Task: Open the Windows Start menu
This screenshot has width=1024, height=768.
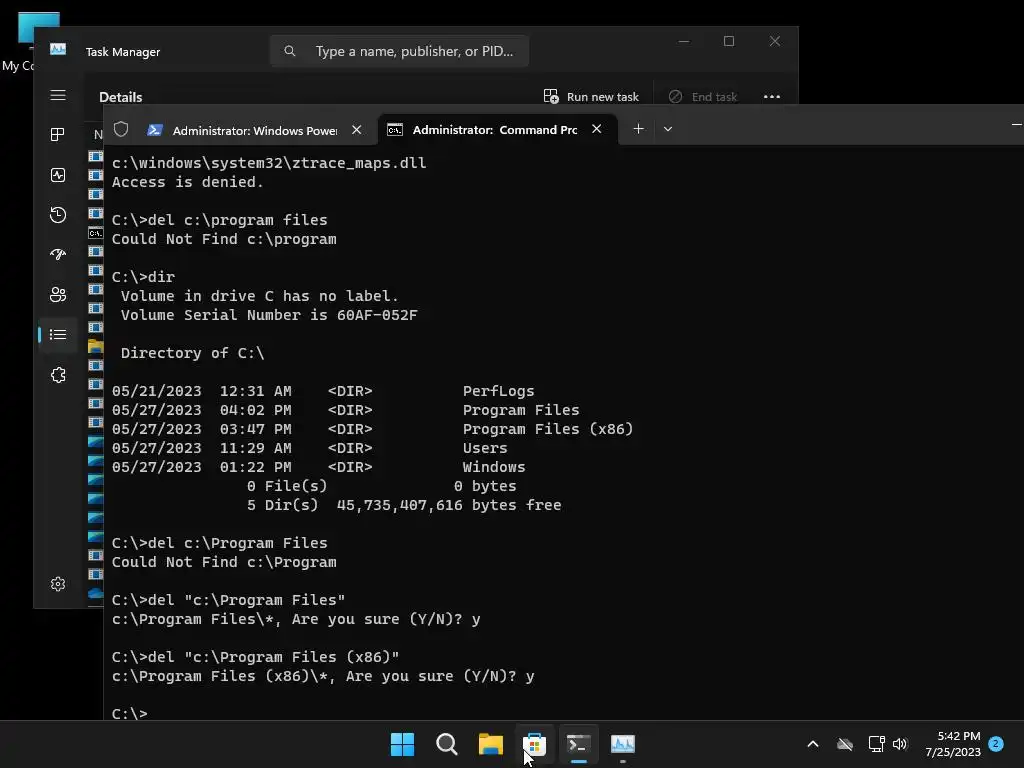Action: click(402, 744)
